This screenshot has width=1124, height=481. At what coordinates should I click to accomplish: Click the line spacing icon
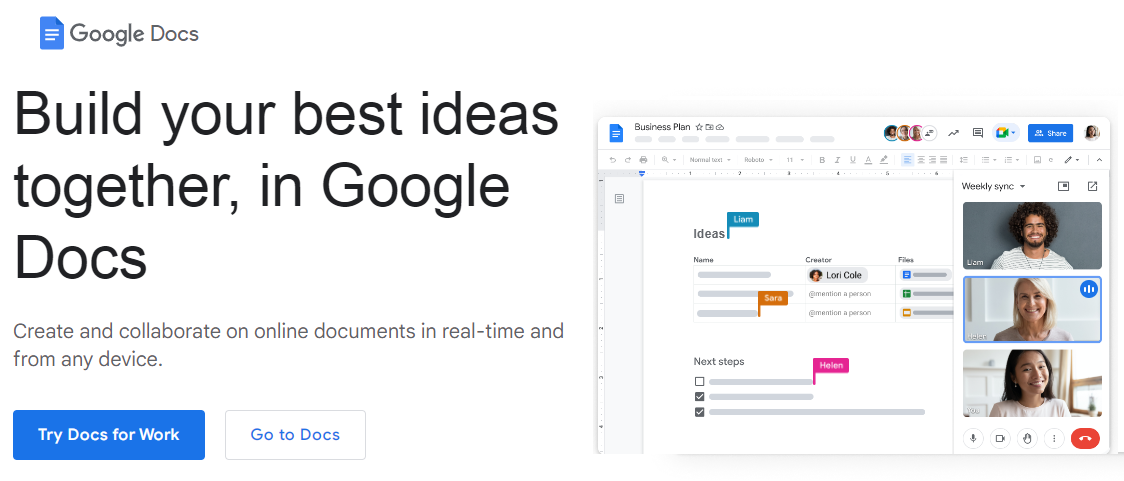(x=964, y=160)
